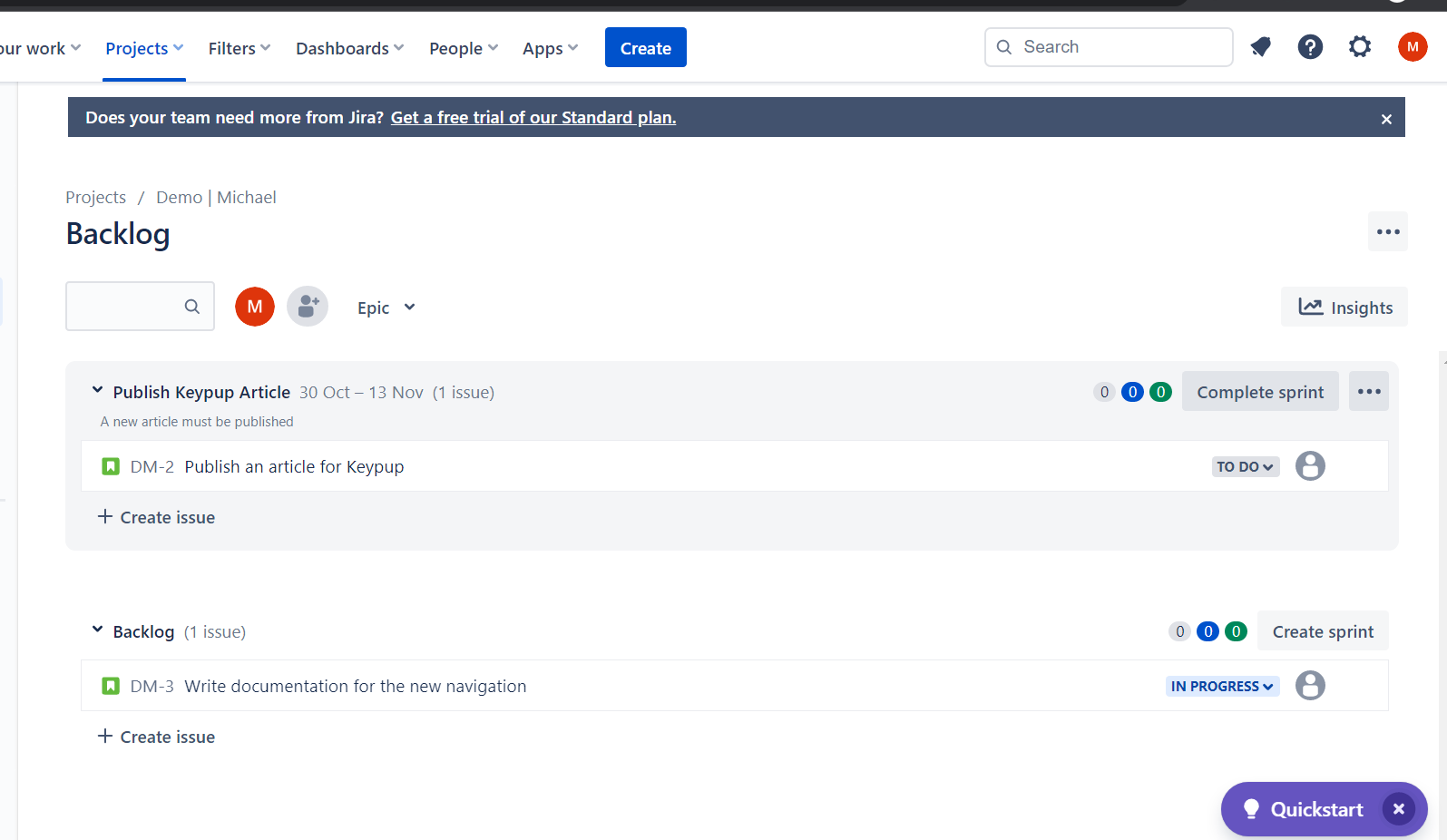Click the add people icon
This screenshot has width=1447, height=840.
pyautogui.click(x=308, y=307)
